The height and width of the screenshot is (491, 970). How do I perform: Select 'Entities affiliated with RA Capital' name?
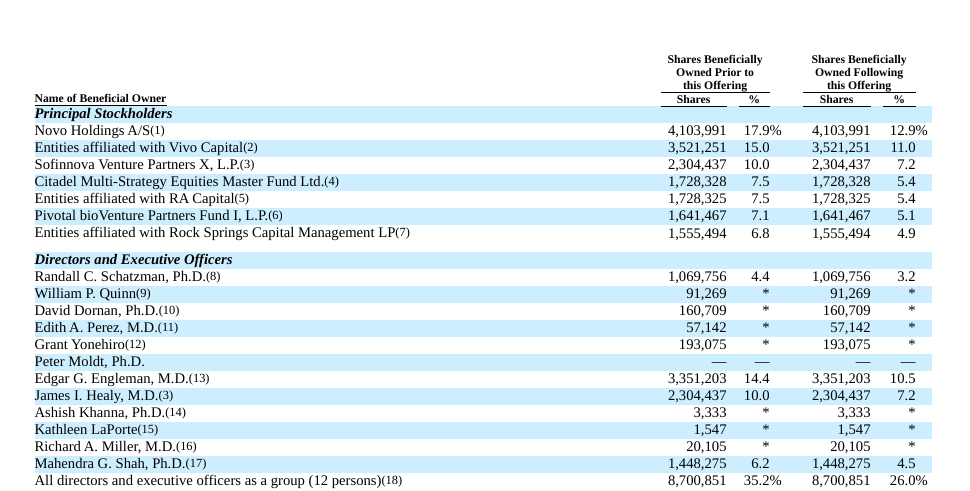click(x=135, y=199)
